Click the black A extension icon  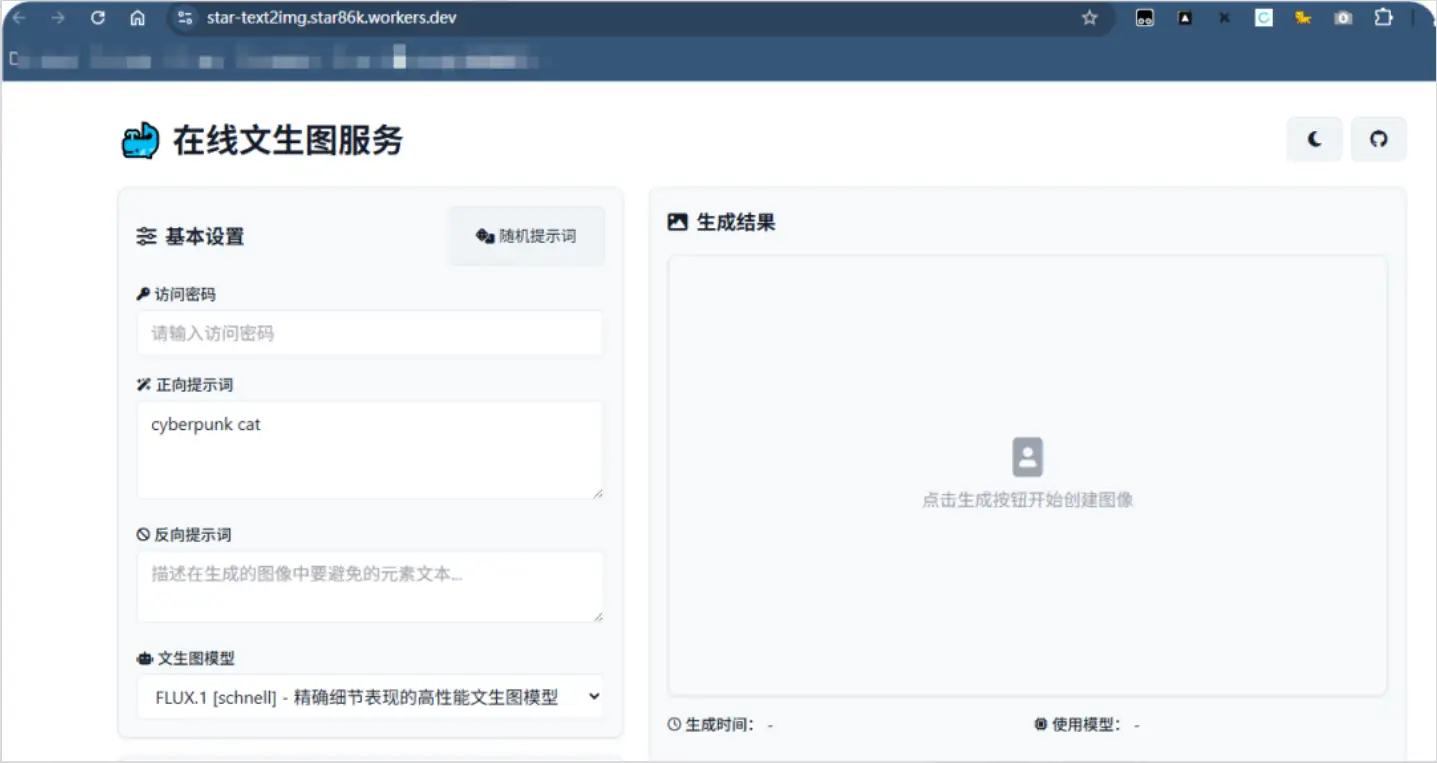[1185, 18]
